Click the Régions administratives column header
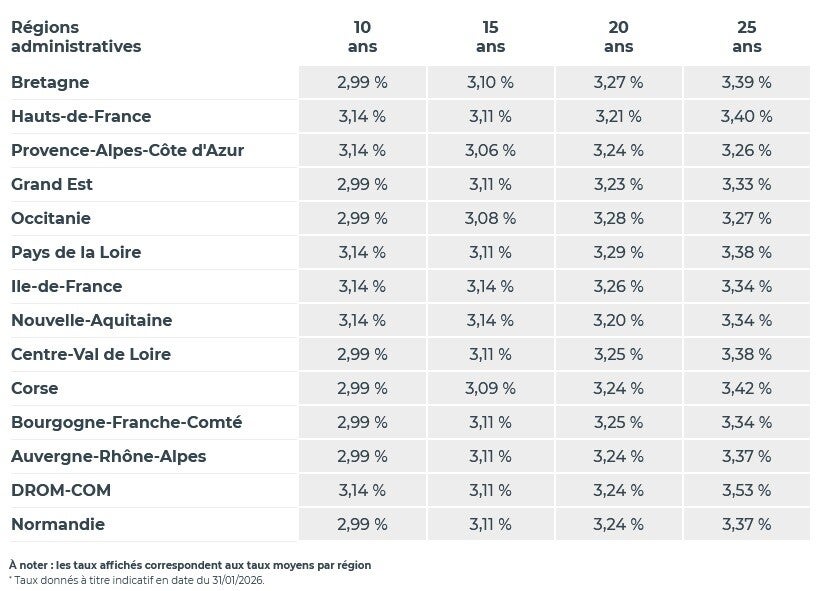 [76, 37]
